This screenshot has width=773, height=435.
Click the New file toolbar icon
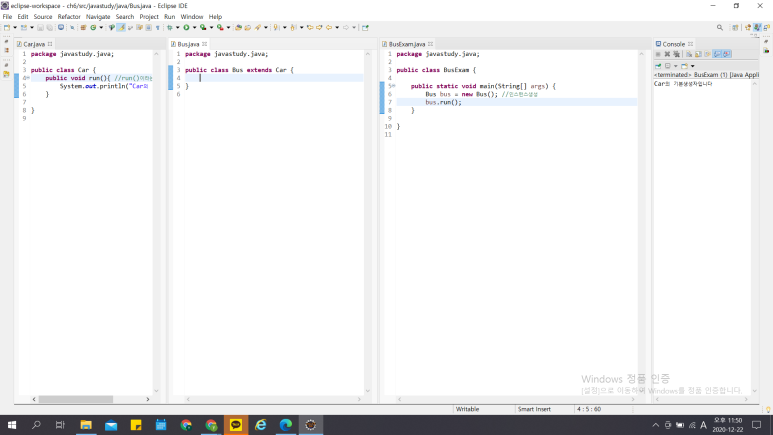[7, 28]
